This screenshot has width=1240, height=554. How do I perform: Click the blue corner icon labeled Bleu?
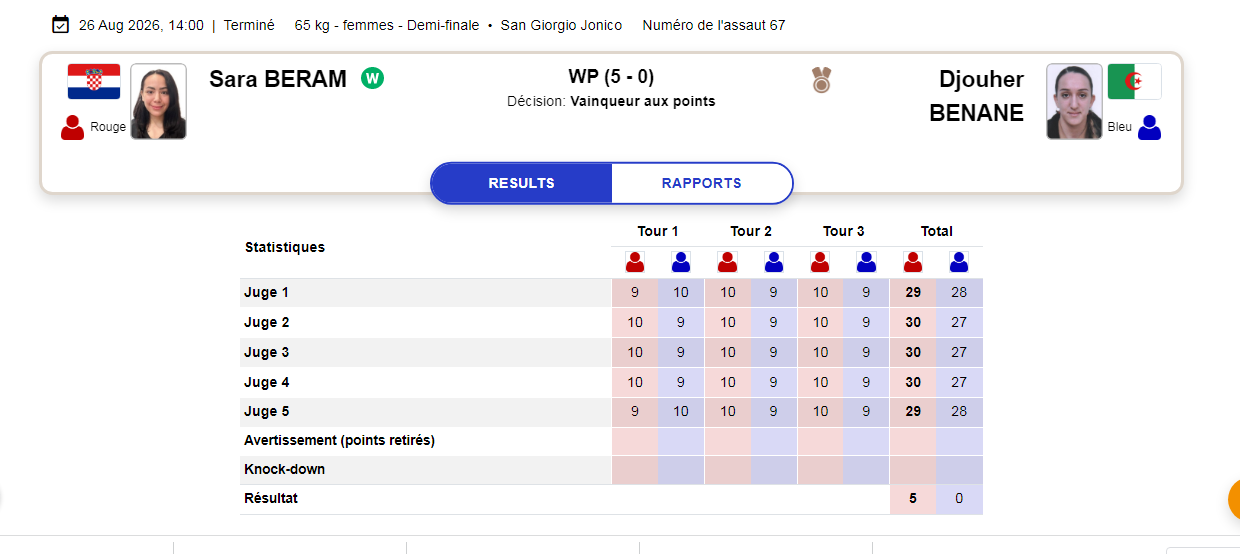pyautogui.click(x=1150, y=127)
